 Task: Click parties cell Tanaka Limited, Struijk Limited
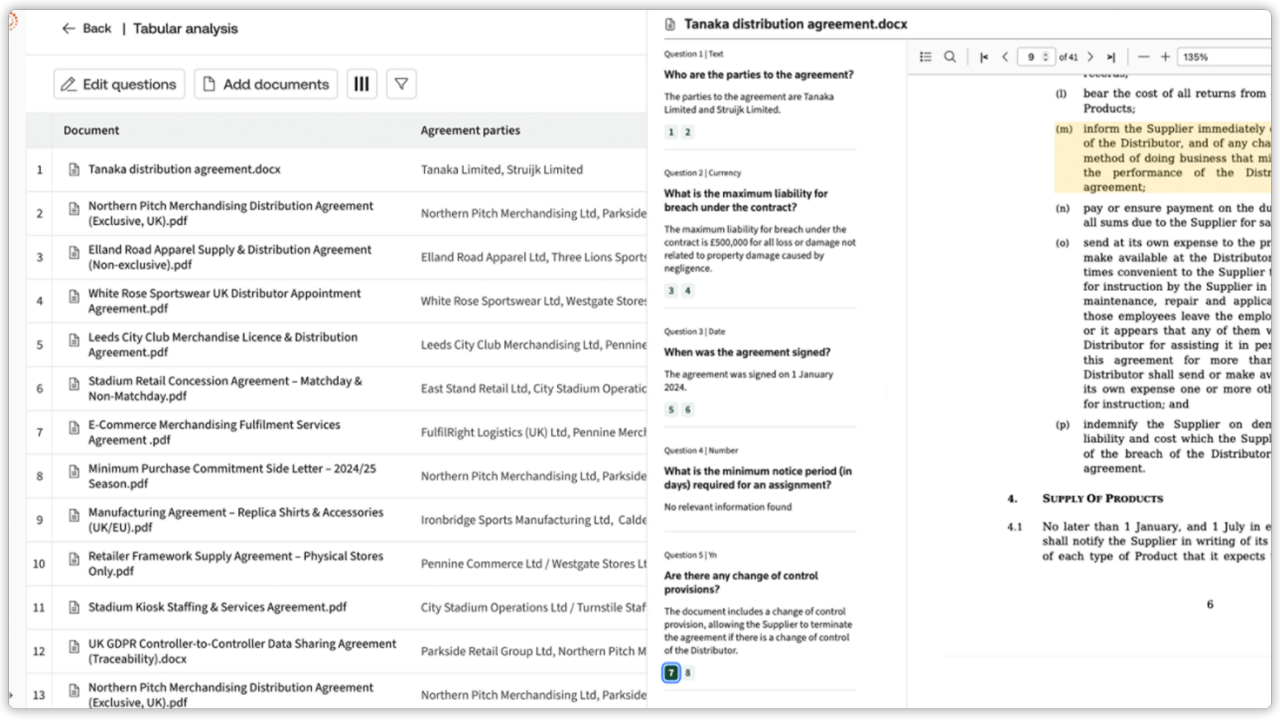click(502, 170)
